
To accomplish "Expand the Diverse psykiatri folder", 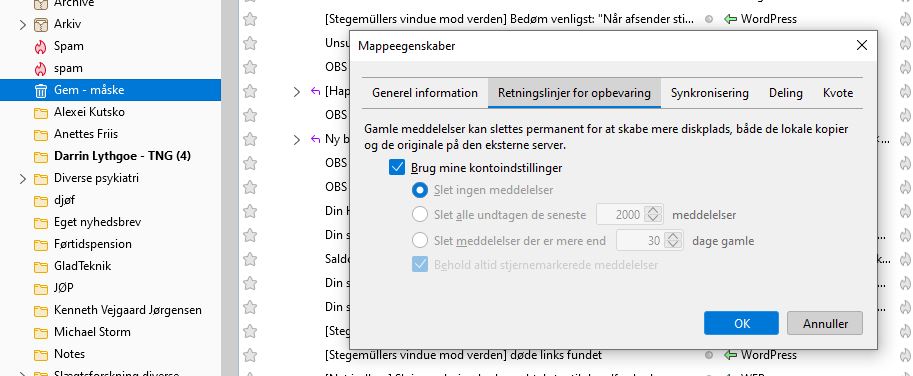I will [x=23, y=179].
